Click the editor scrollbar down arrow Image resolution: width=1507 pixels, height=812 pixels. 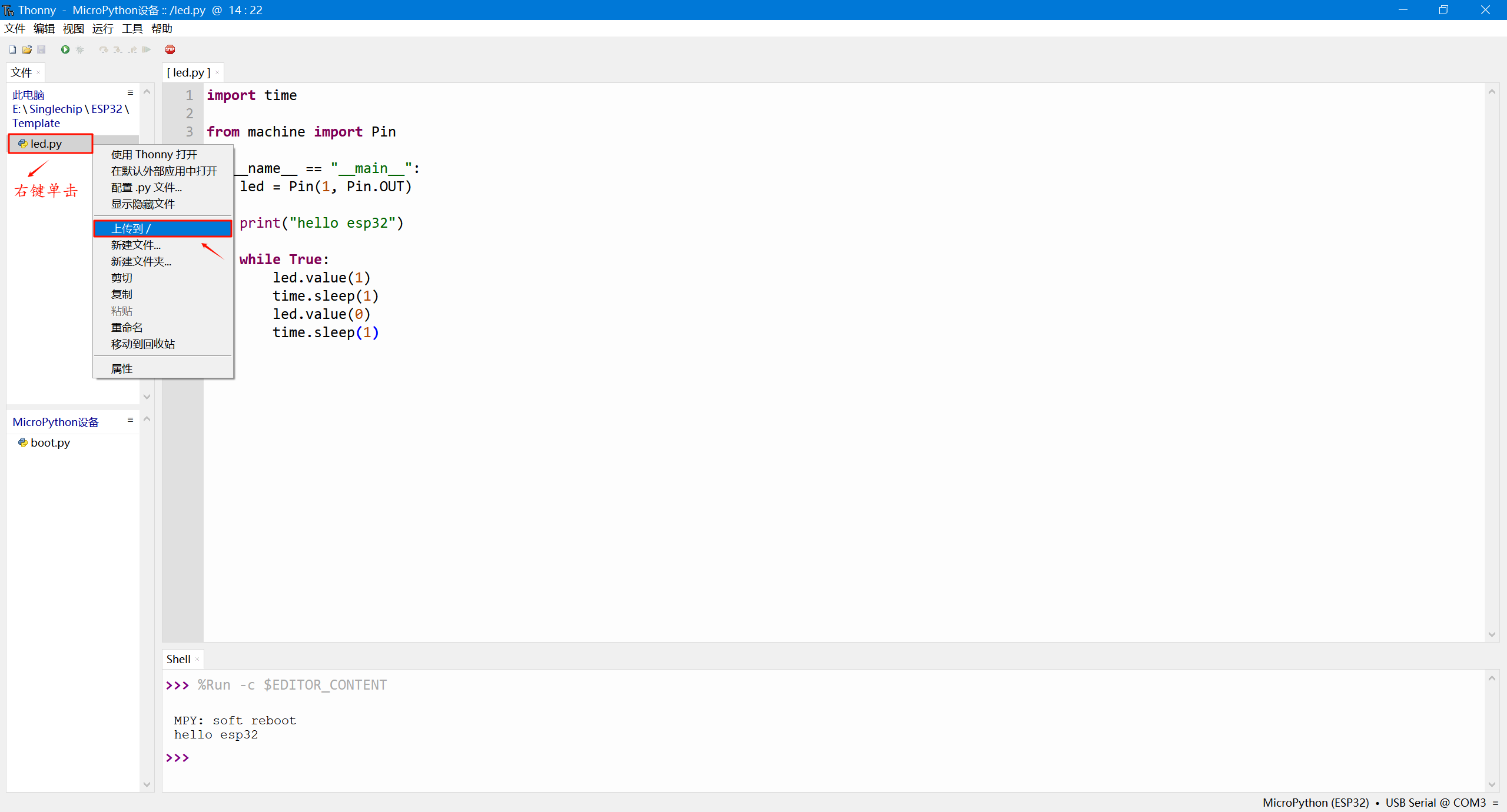(1492, 634)
